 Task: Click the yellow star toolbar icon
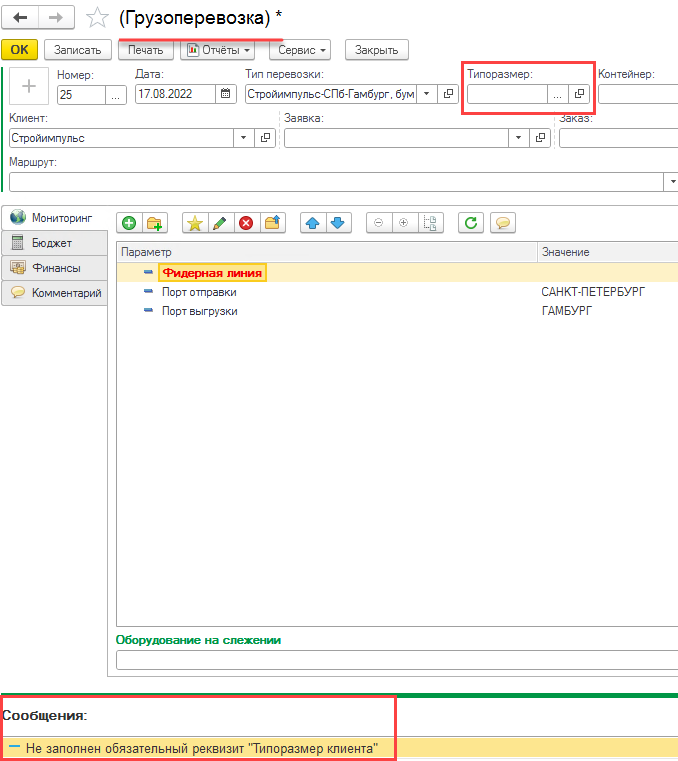195,223
